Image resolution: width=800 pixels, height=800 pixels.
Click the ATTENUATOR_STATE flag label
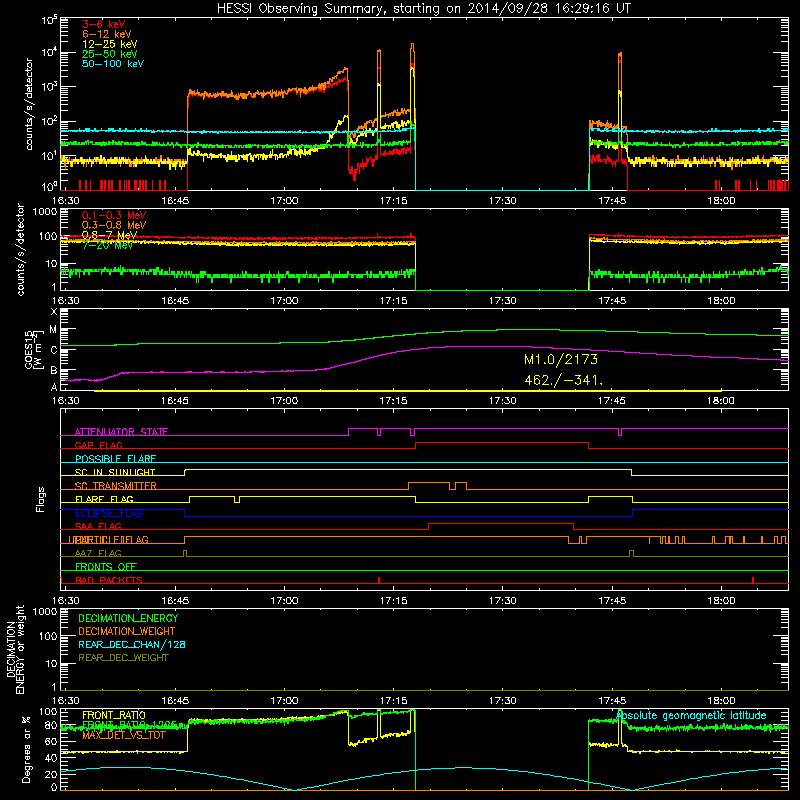(121, 432)
